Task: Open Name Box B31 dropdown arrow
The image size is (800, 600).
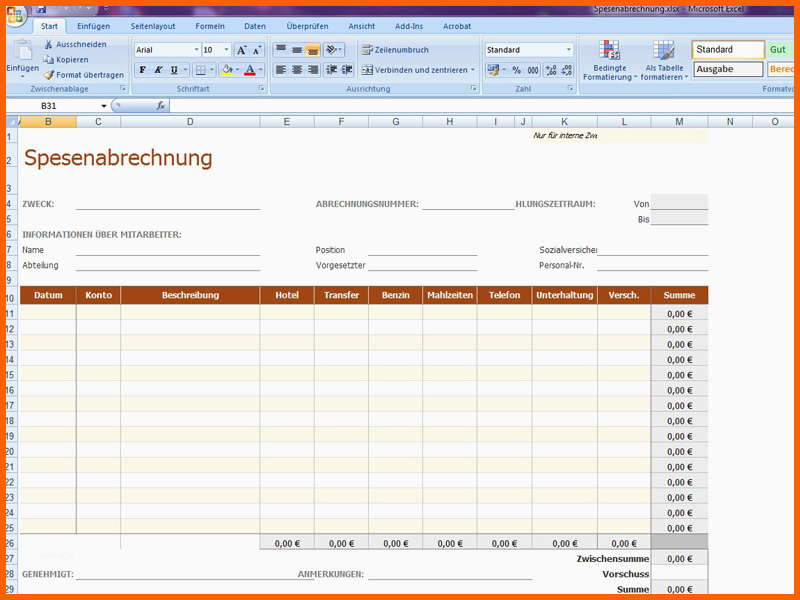Action: pyautogui.click(x=104, y=106)
